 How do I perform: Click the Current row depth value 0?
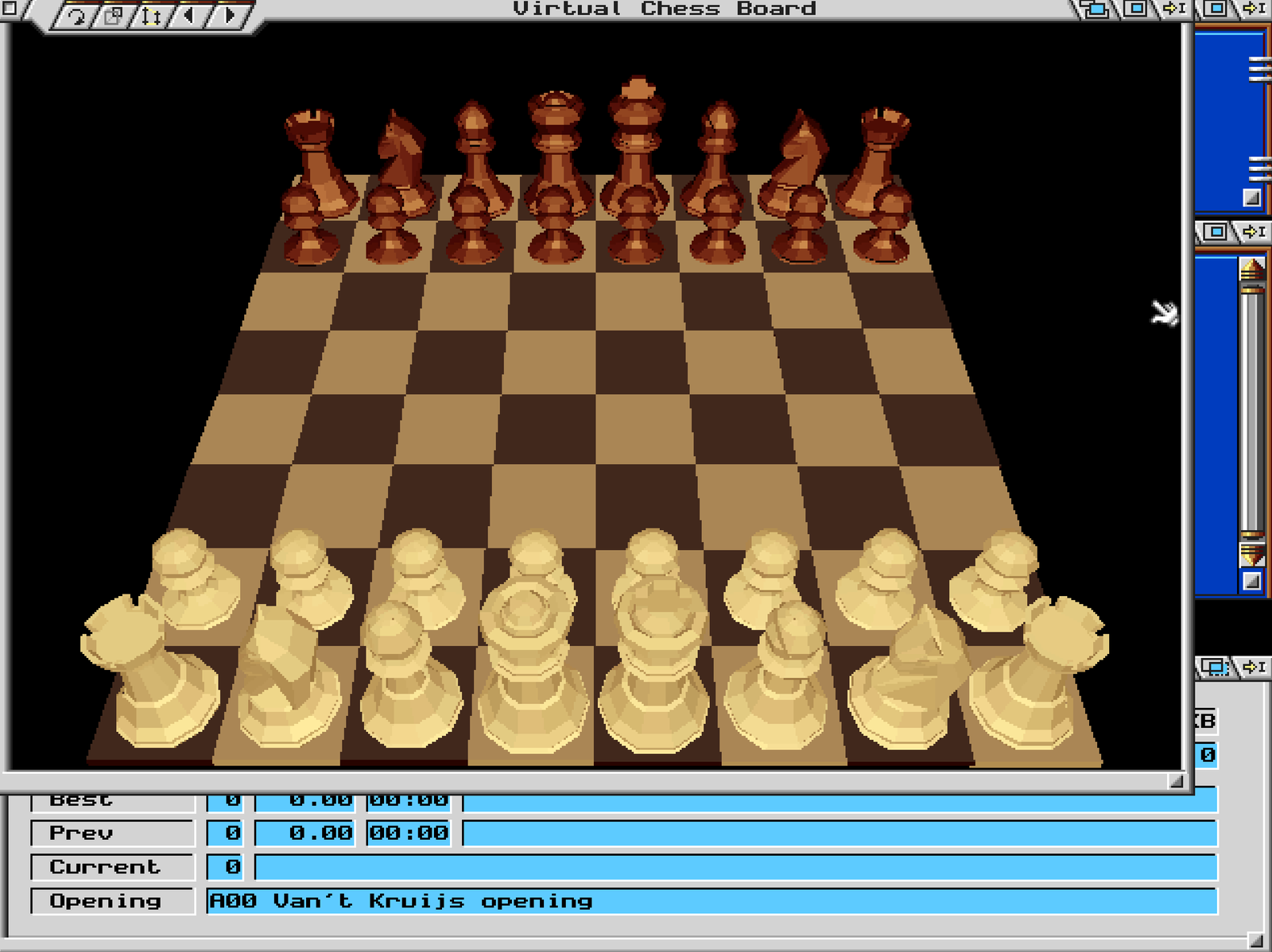[x=226, y=867]
